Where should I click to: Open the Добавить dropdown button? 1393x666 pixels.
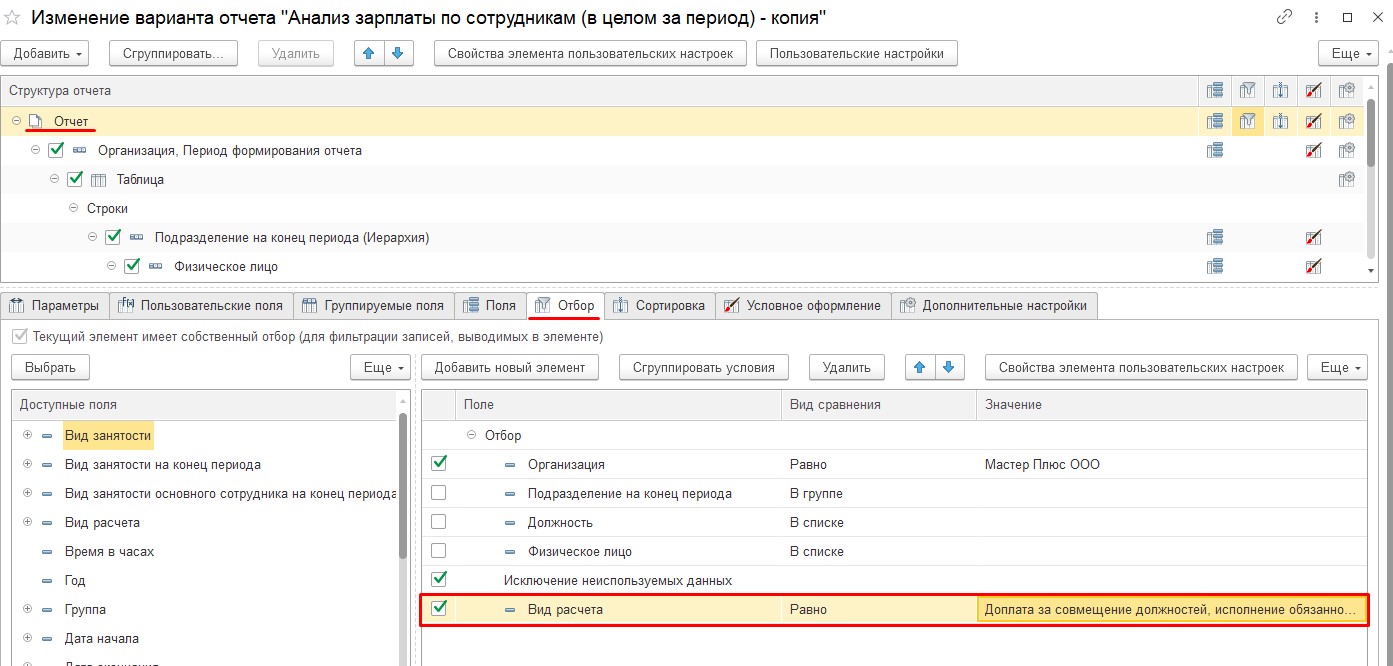(x=45, y=53)
